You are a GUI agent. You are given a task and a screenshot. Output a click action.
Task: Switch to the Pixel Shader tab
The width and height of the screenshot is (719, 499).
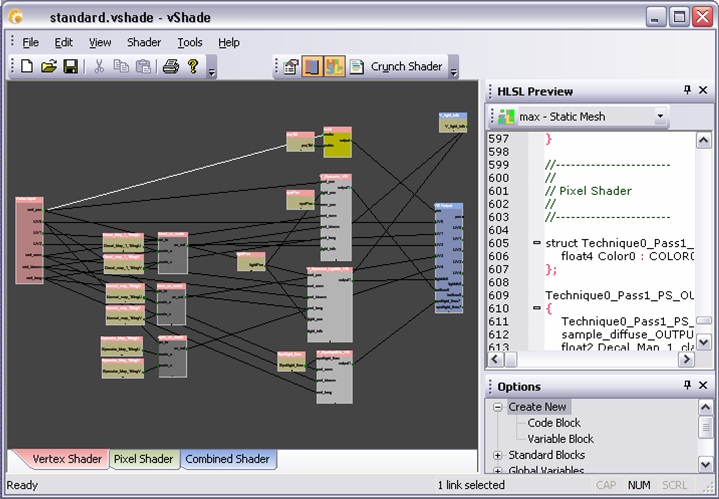click(x=144, y=459)
